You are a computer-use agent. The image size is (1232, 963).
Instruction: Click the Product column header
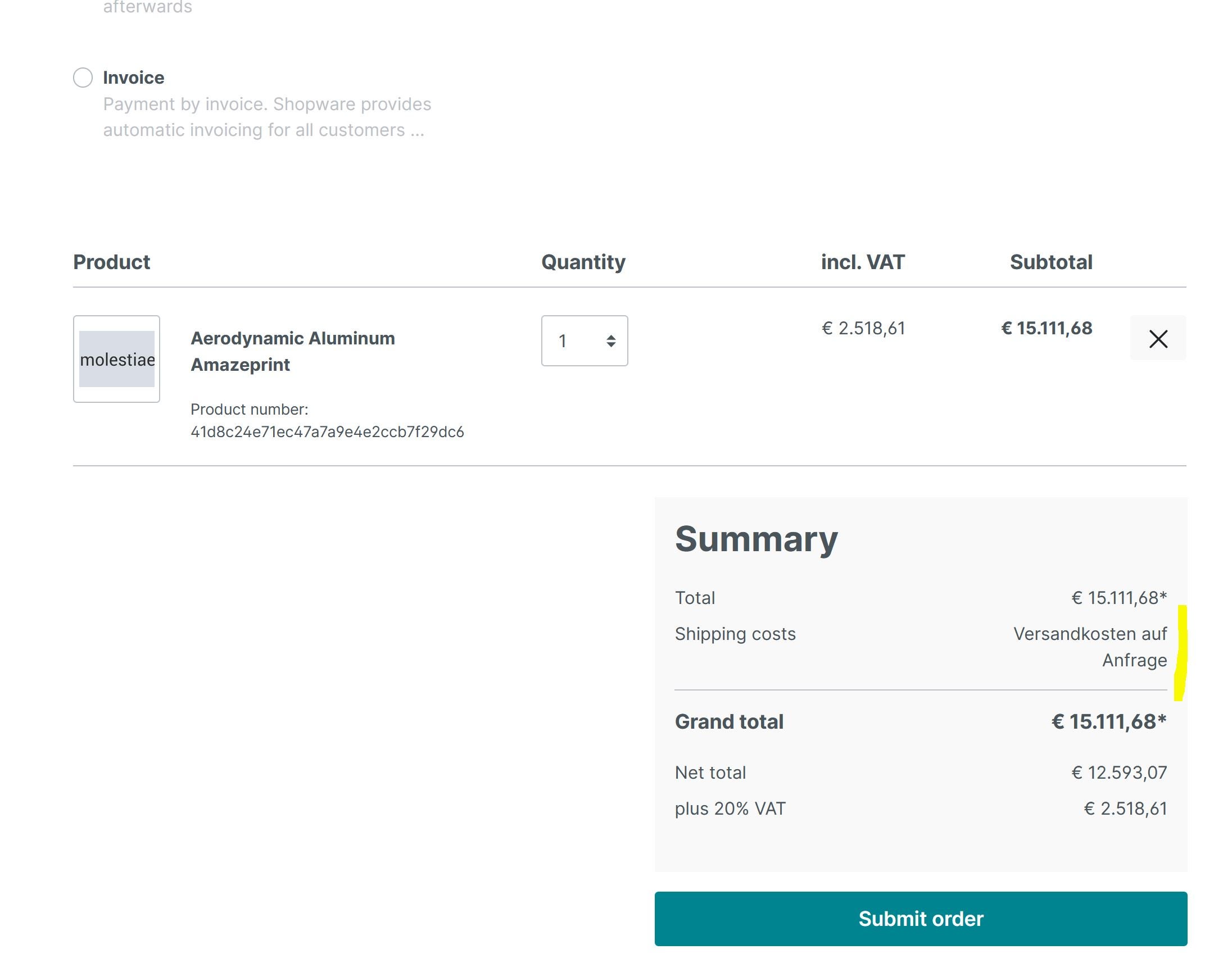coord(112,262)
